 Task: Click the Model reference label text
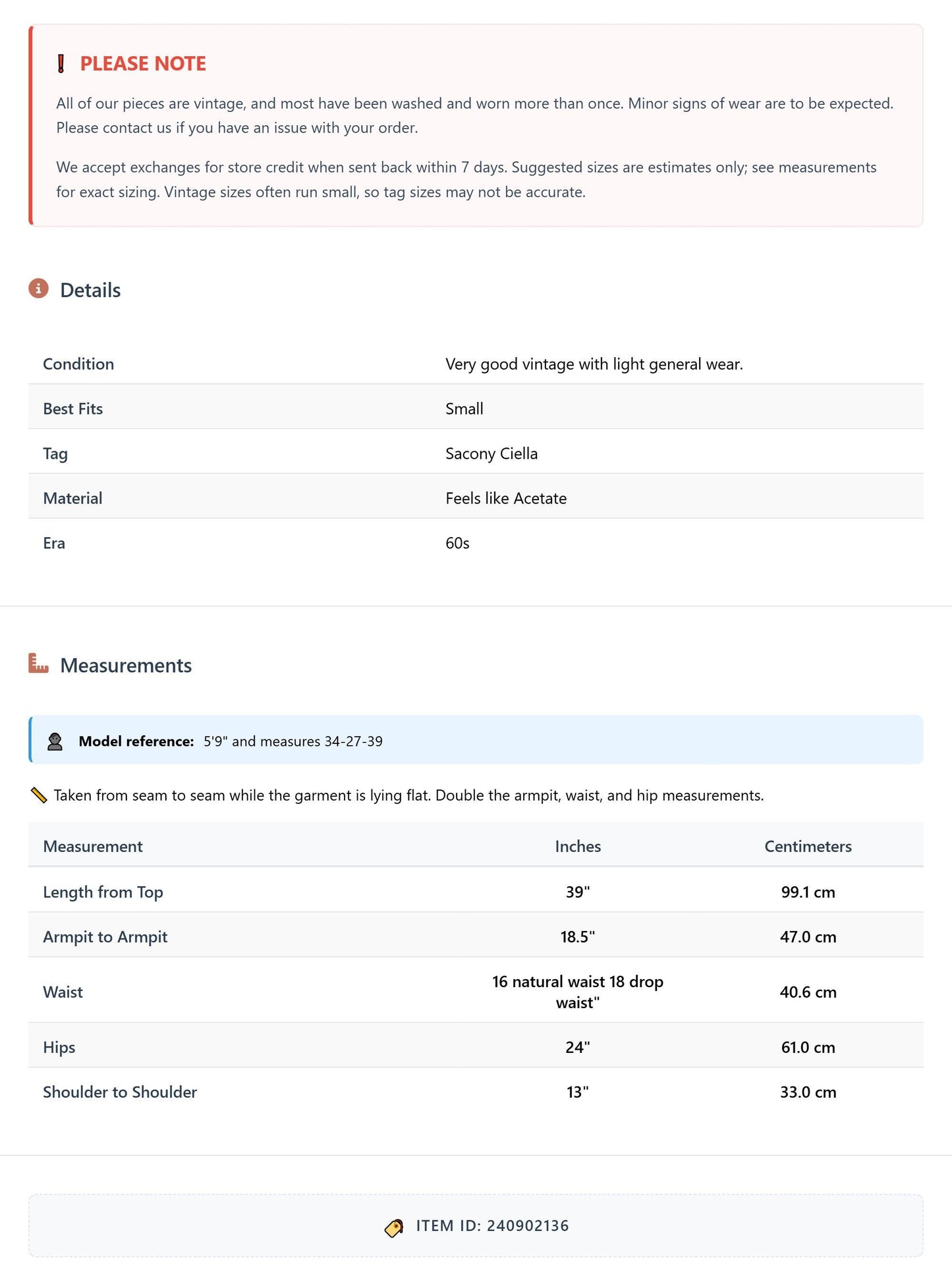point(136,741)
